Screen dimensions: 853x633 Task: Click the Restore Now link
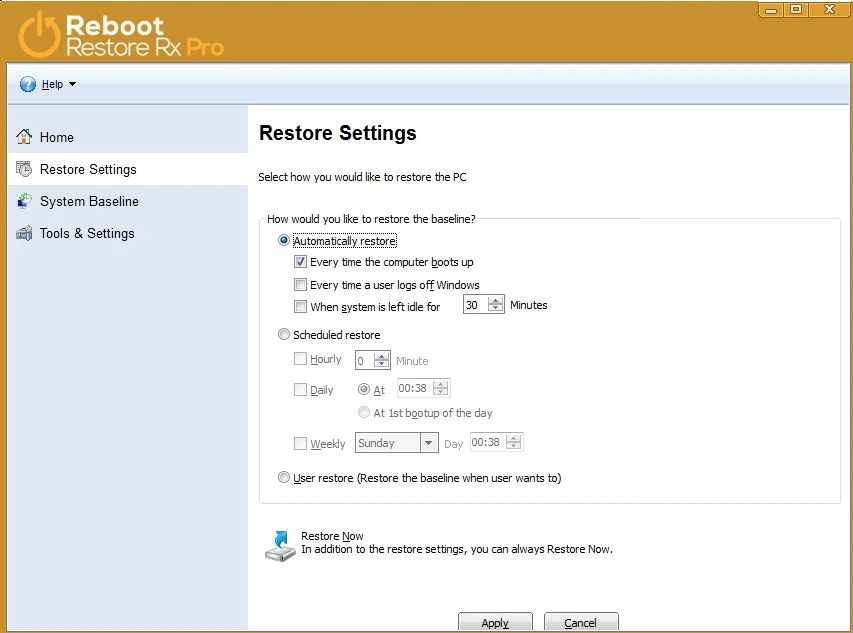[x=332, y=536]
